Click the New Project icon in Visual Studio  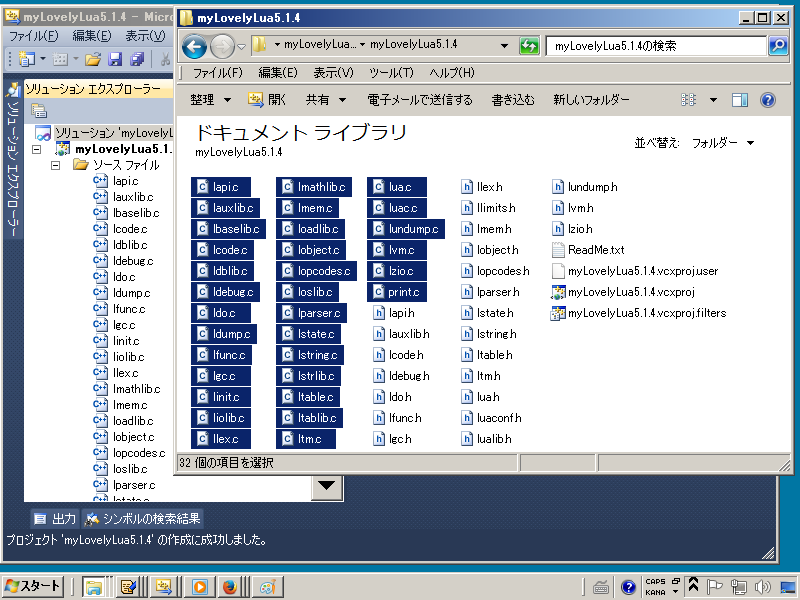click(27, 60)
